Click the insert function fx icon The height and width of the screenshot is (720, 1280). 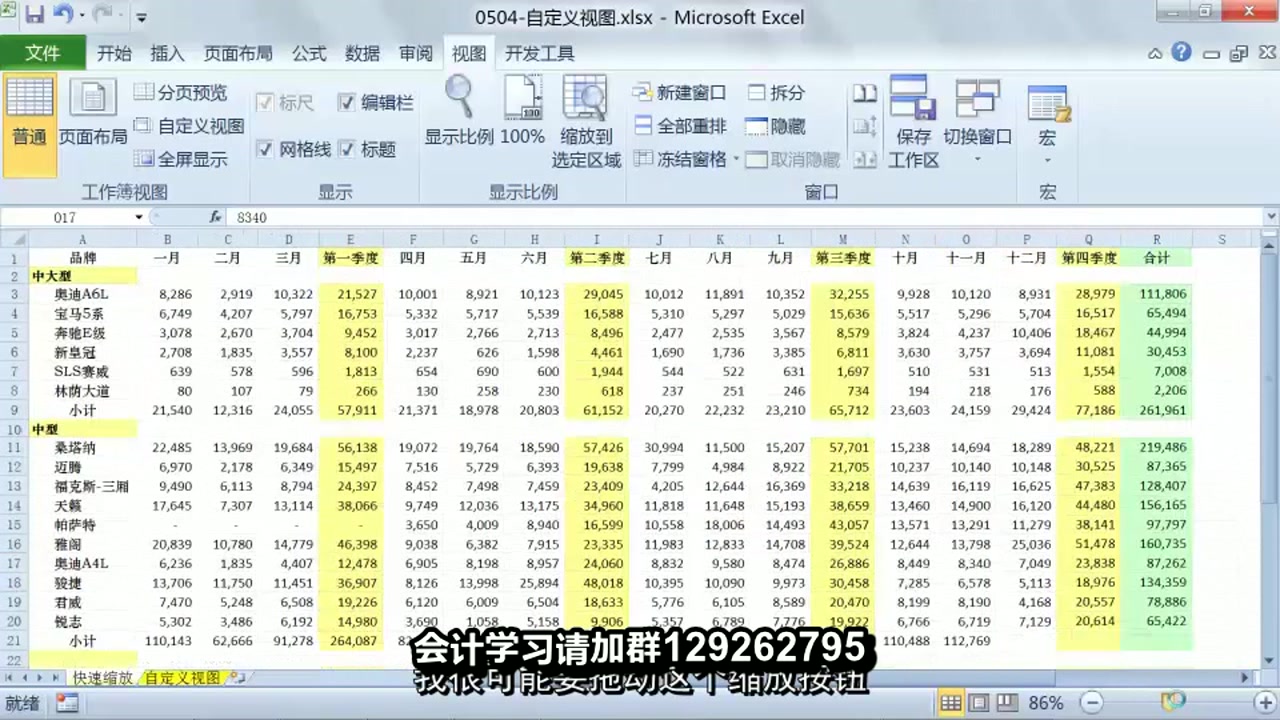[x=215, y=217]
